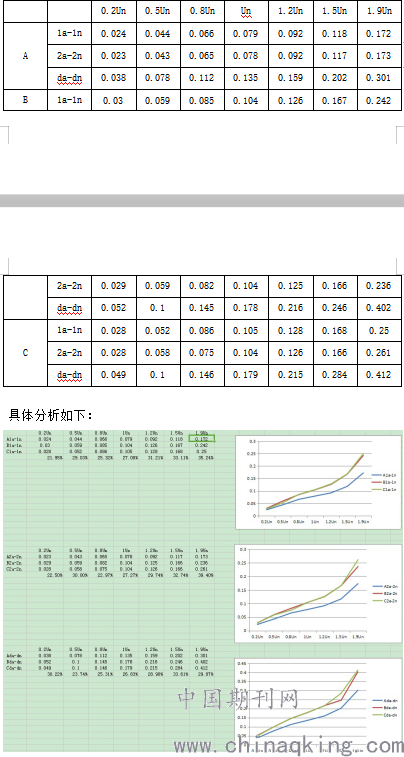Select the 0.2Un header in top table
404x757 pixels.
coord(113,11)
